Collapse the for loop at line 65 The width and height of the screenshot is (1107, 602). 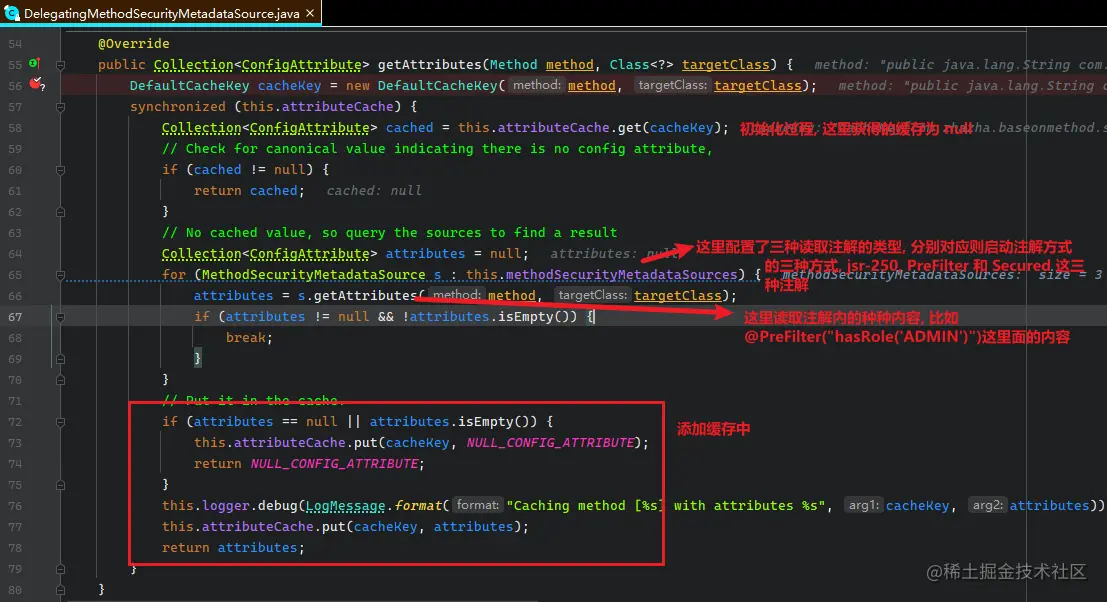coord(60,275)
